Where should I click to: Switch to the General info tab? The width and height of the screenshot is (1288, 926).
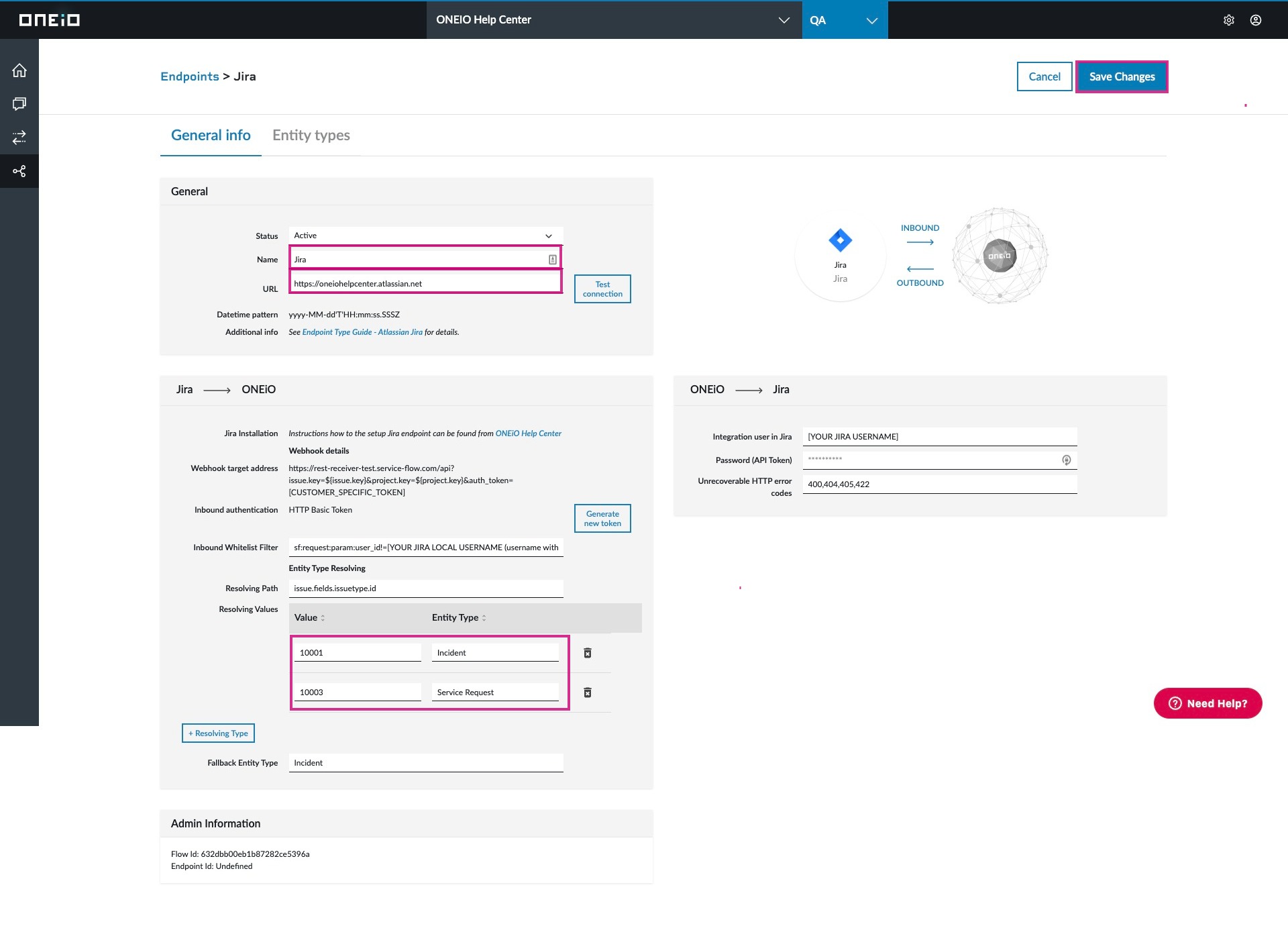pos(211,136)
